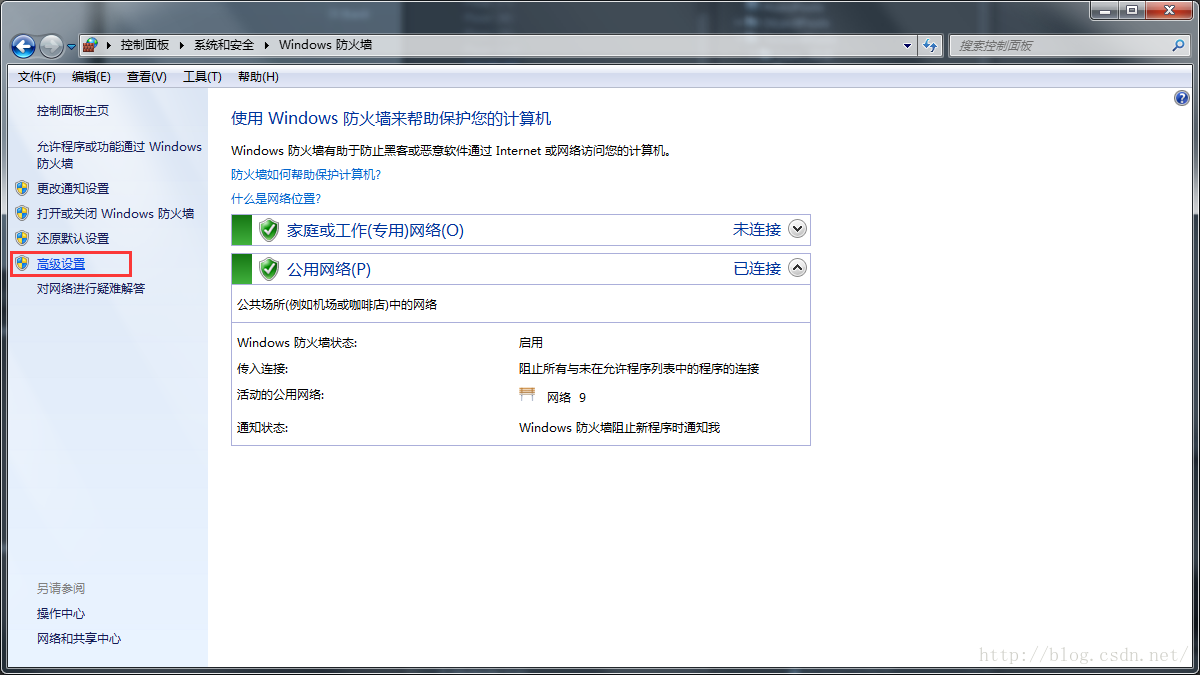Click the 网络 9 text
The width and height of the screenshot is (1200, 675).
[566, 398]
